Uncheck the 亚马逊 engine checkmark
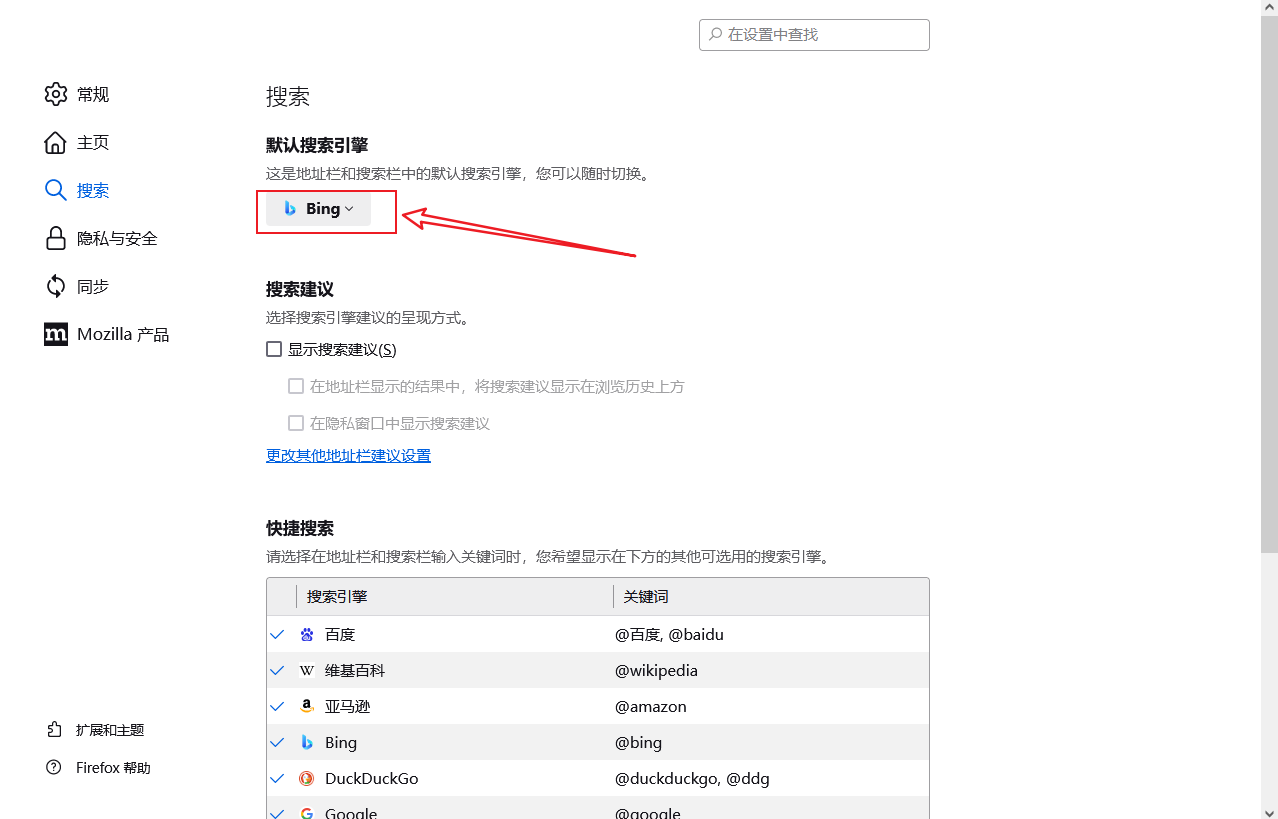The height and width of the screenshot is (819, 1278). tap(278, 706)
